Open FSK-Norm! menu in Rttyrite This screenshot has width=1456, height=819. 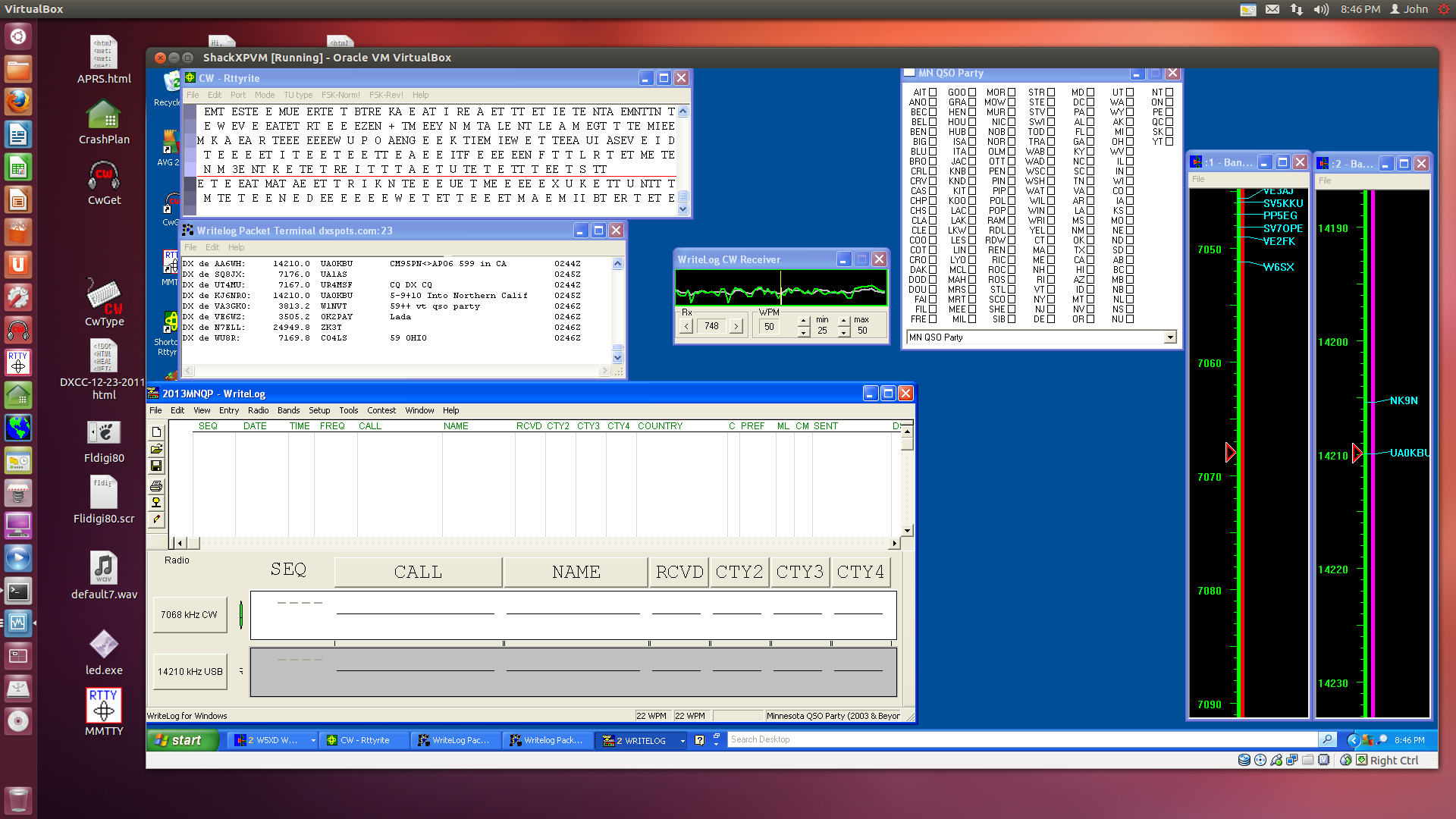(x=340, y=96)
